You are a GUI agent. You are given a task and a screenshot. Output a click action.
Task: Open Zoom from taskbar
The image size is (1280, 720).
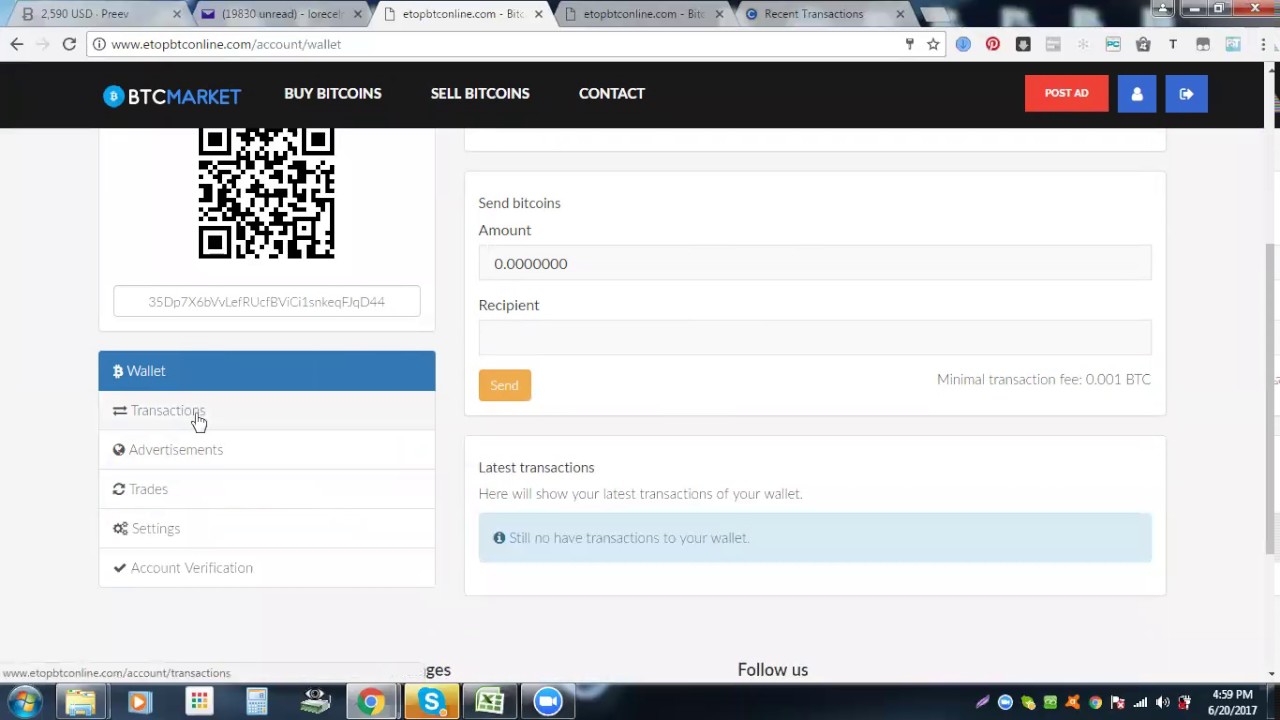(x=547, y=702)
